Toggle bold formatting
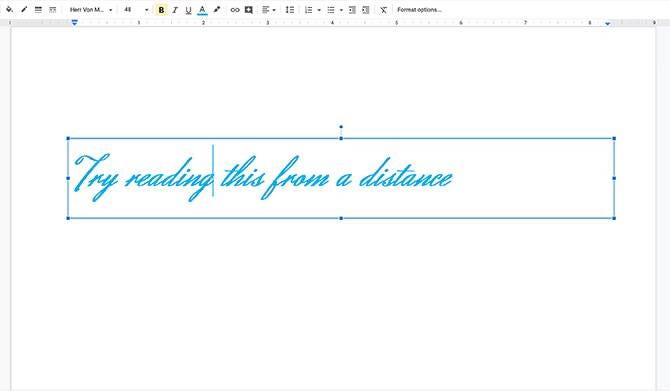The height and width of the screenshot is (391, 670). [x=161, y=10]
